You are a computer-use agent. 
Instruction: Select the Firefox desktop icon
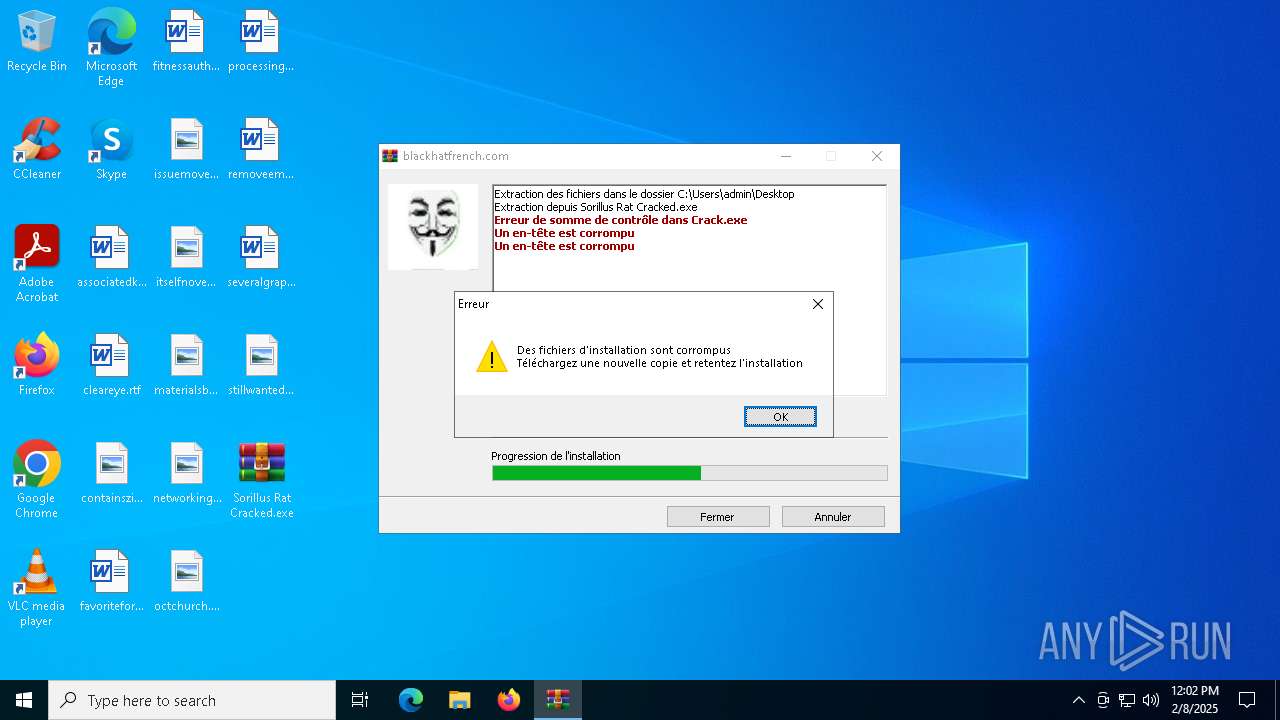coord(37,365)
